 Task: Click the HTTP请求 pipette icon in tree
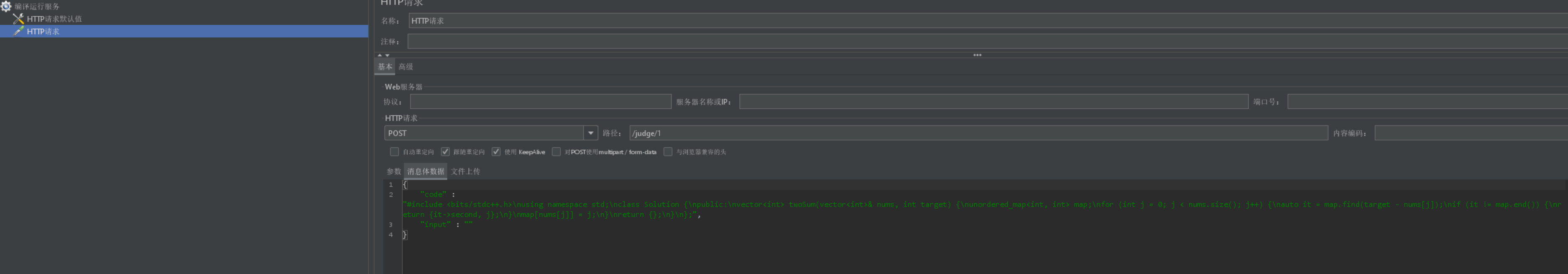(x=18, y=31)
